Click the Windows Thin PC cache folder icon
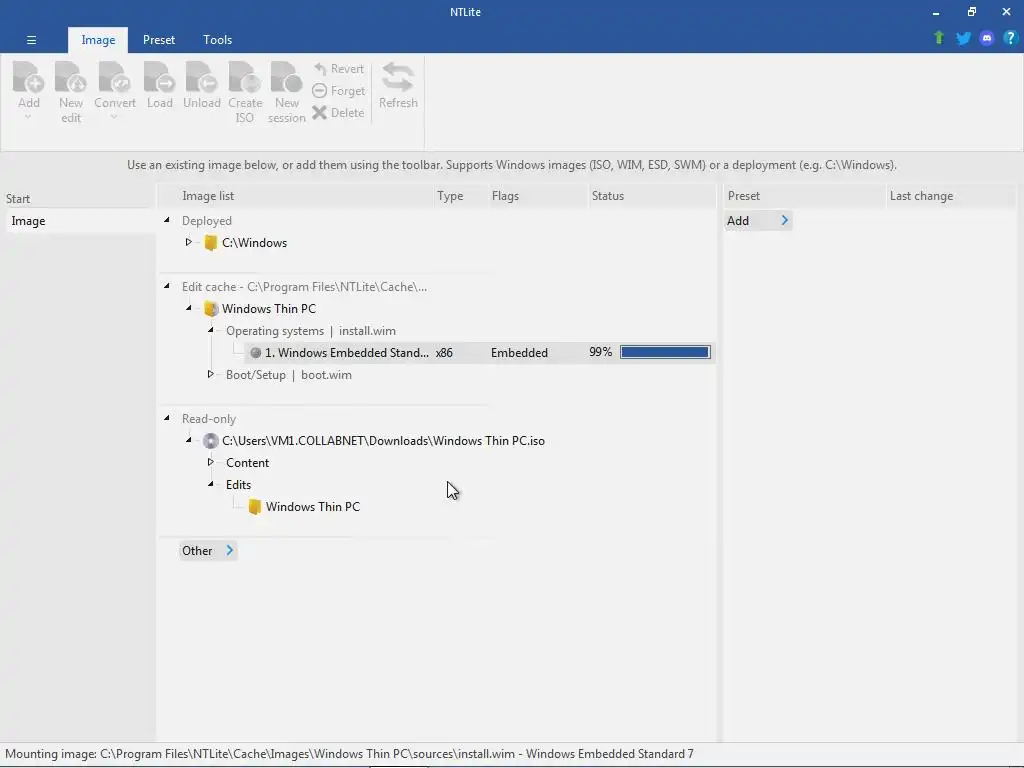 pos(210,309)
